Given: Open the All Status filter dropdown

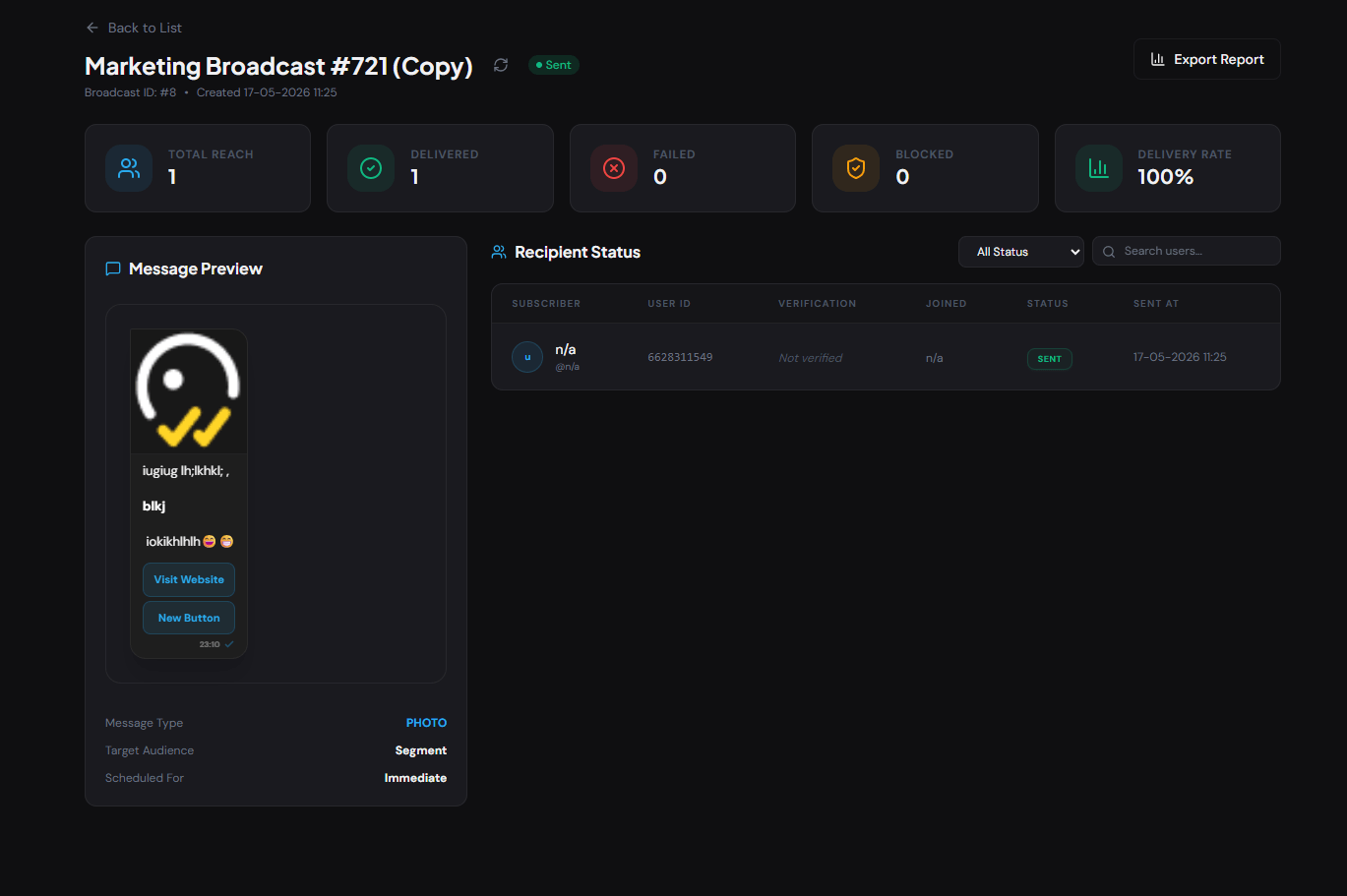Looking at the screenshot, I should click(x=1020, y=252).
